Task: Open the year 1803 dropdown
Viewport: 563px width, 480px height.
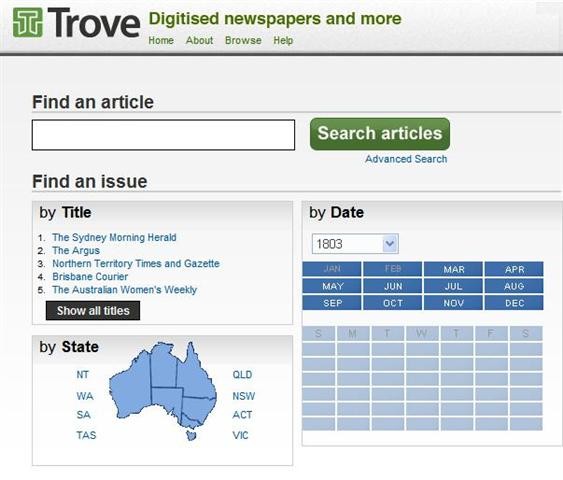Action: pyautogui.click(x=355, y=244)
